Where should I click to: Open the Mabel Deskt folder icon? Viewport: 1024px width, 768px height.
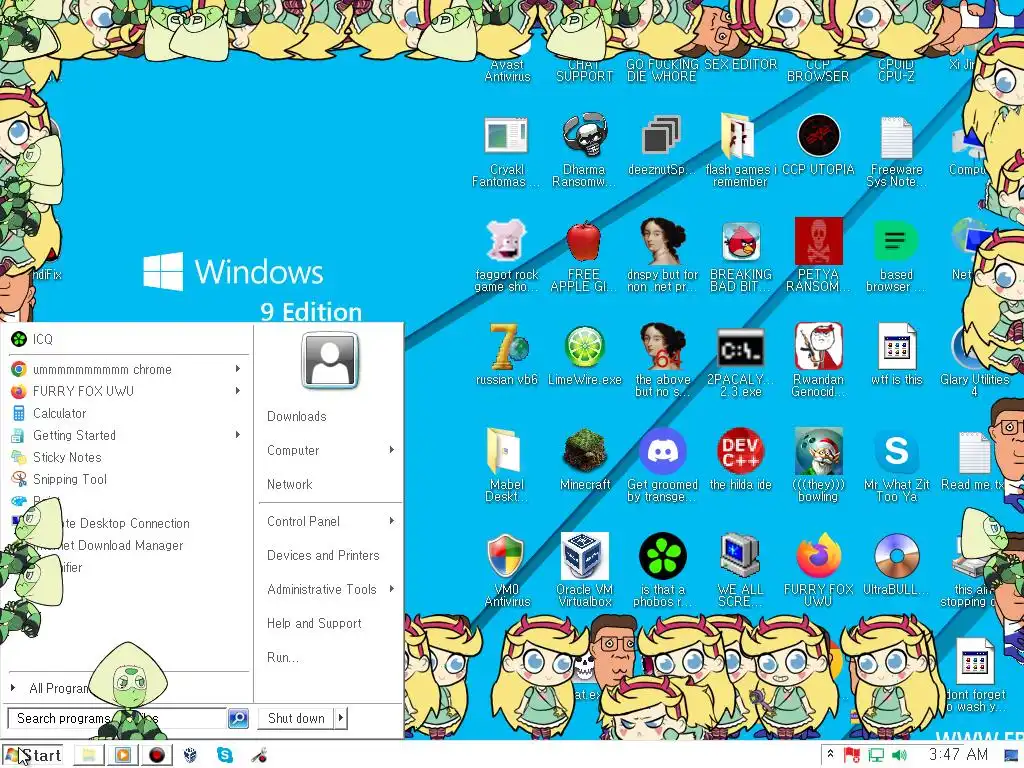point(504,451)
